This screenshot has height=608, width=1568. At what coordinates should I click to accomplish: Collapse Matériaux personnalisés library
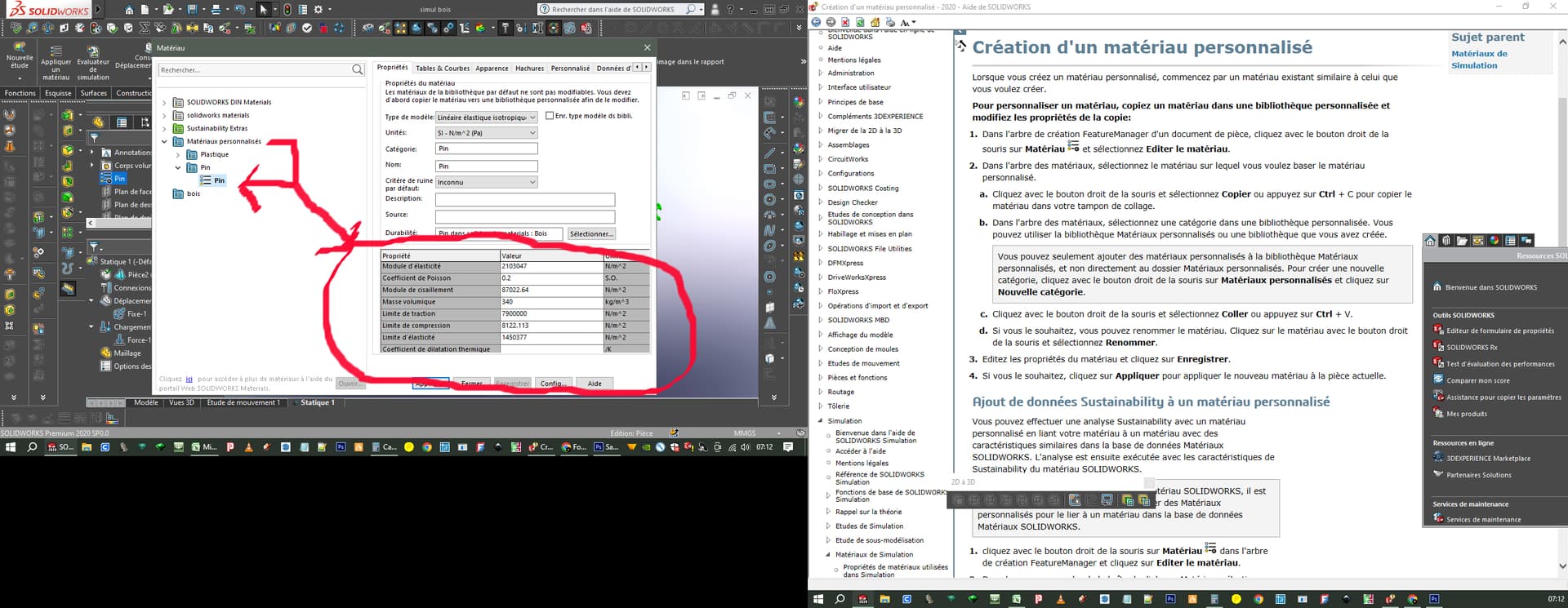[164, 142]
